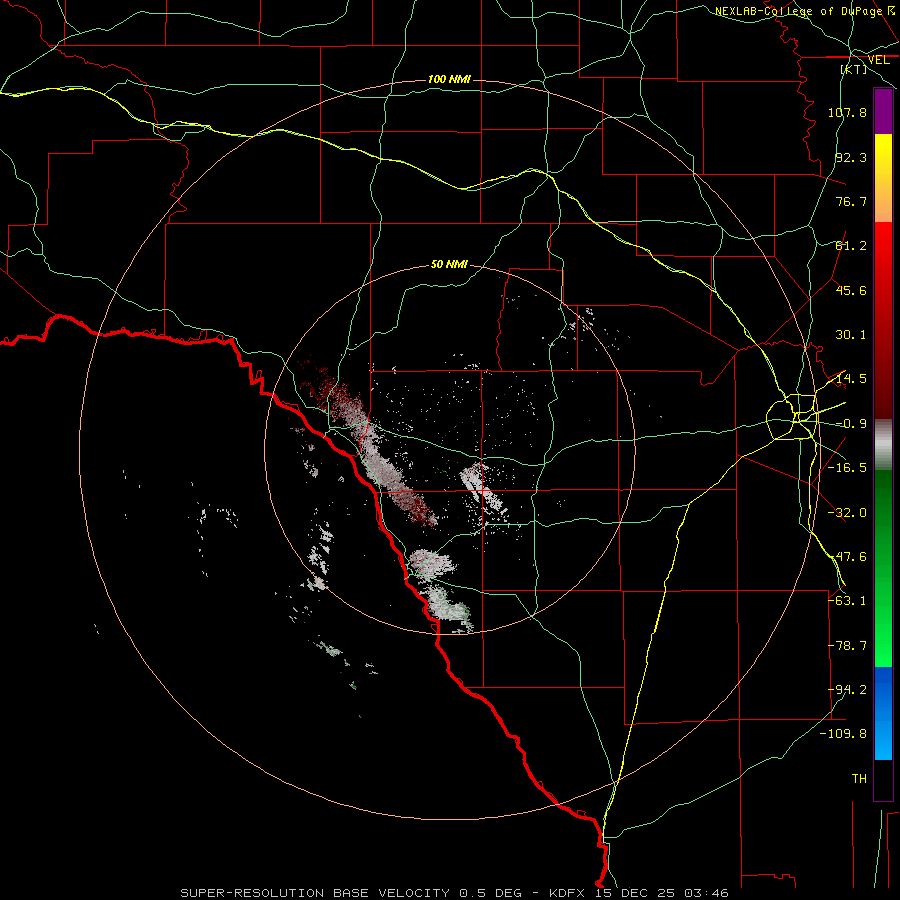Screen dimensions: 900x900
Task: Click the -47.6 velocity scale value
Action: (x=847, y=557)
